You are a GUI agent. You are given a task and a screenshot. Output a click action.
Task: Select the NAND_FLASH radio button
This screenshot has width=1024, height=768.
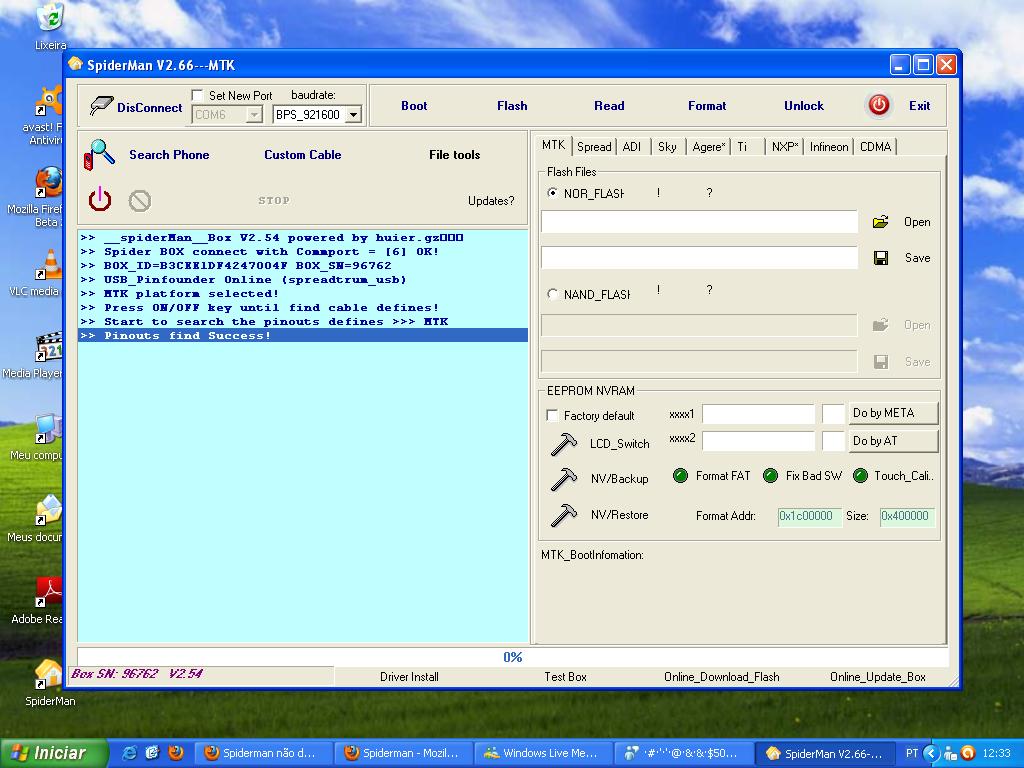pos(552,294)
